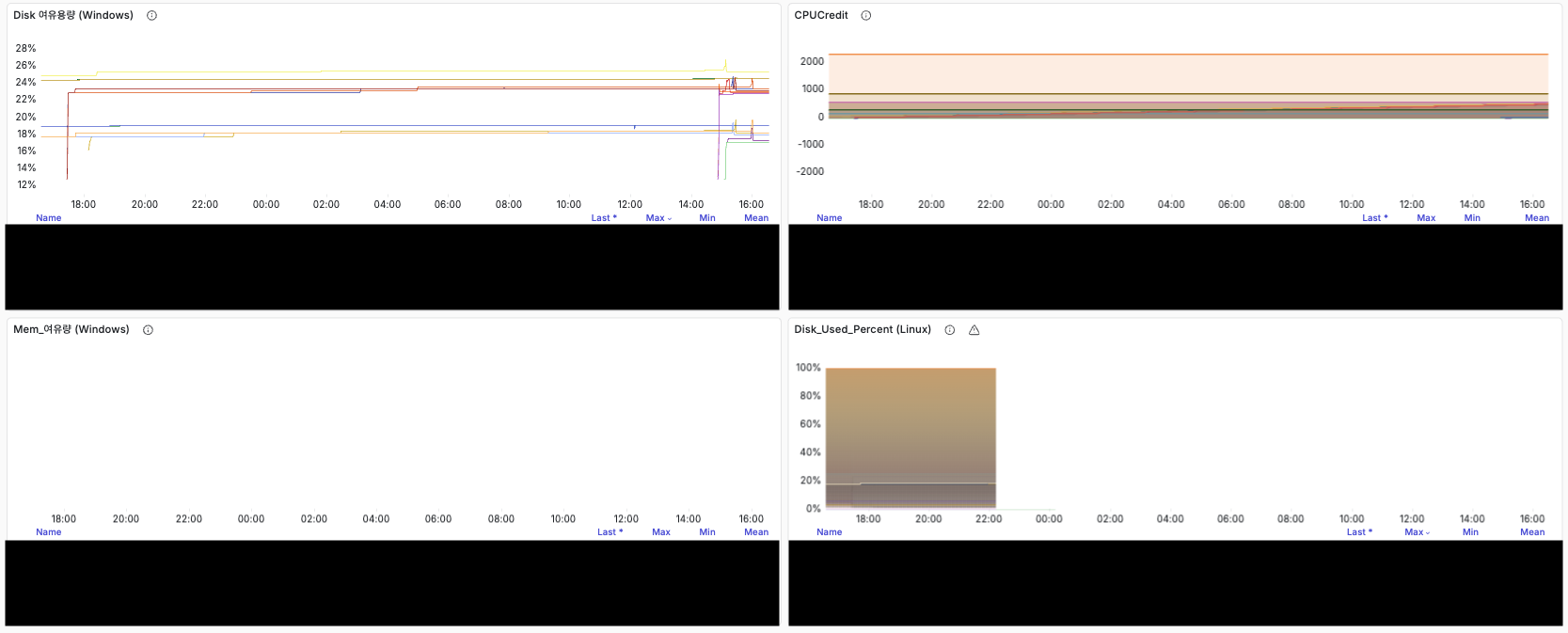Open the CPUCredit panel title menu
Screen dimensions: 1568x633
tap(820, 16)
